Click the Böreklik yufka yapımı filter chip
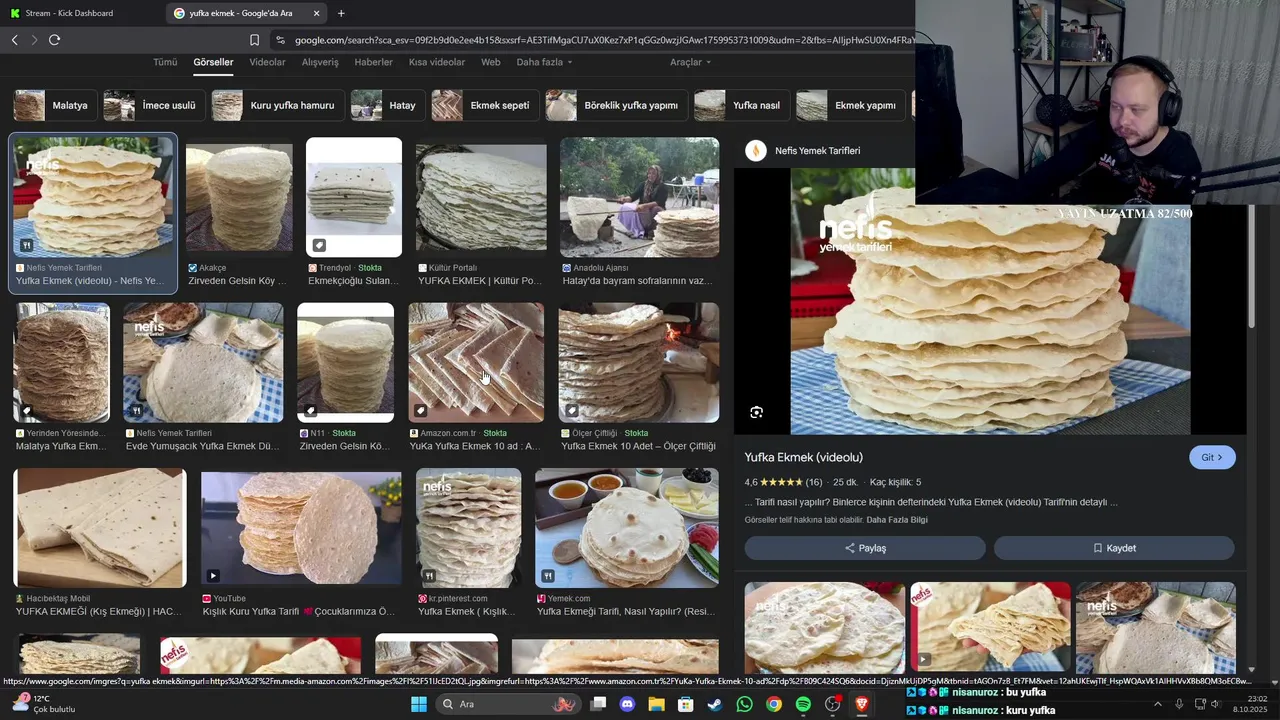Viewport: 1280px width, 720px height. [x=617, y=105]
